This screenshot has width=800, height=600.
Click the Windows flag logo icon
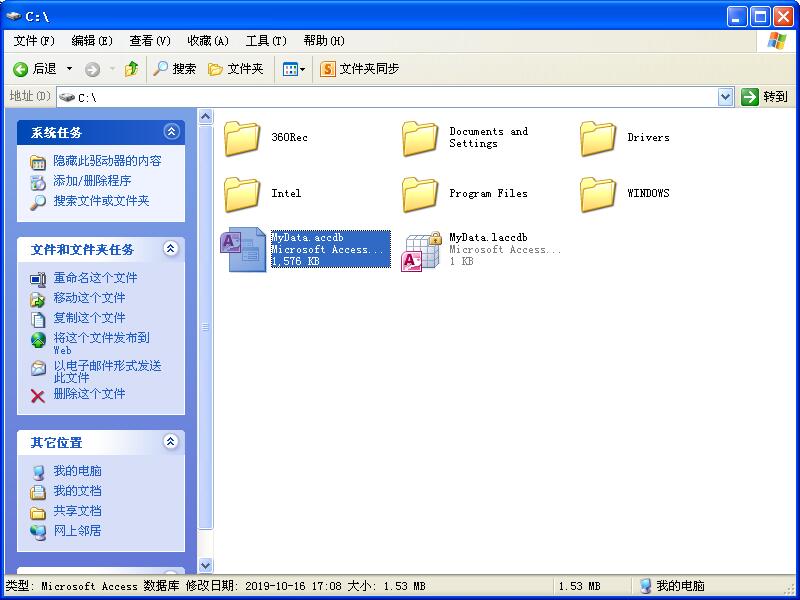777,41
